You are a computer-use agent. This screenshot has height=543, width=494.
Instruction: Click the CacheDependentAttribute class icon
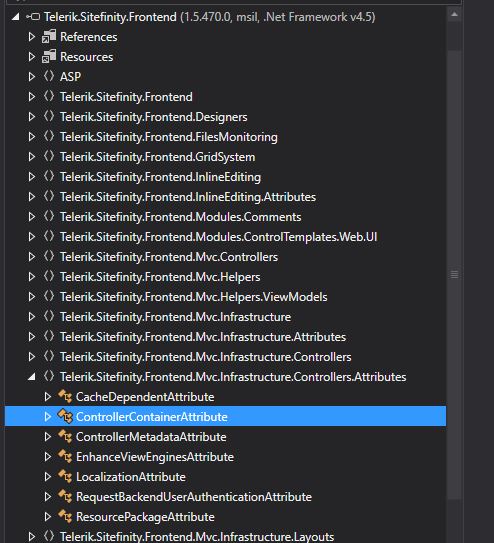(65, 397)
